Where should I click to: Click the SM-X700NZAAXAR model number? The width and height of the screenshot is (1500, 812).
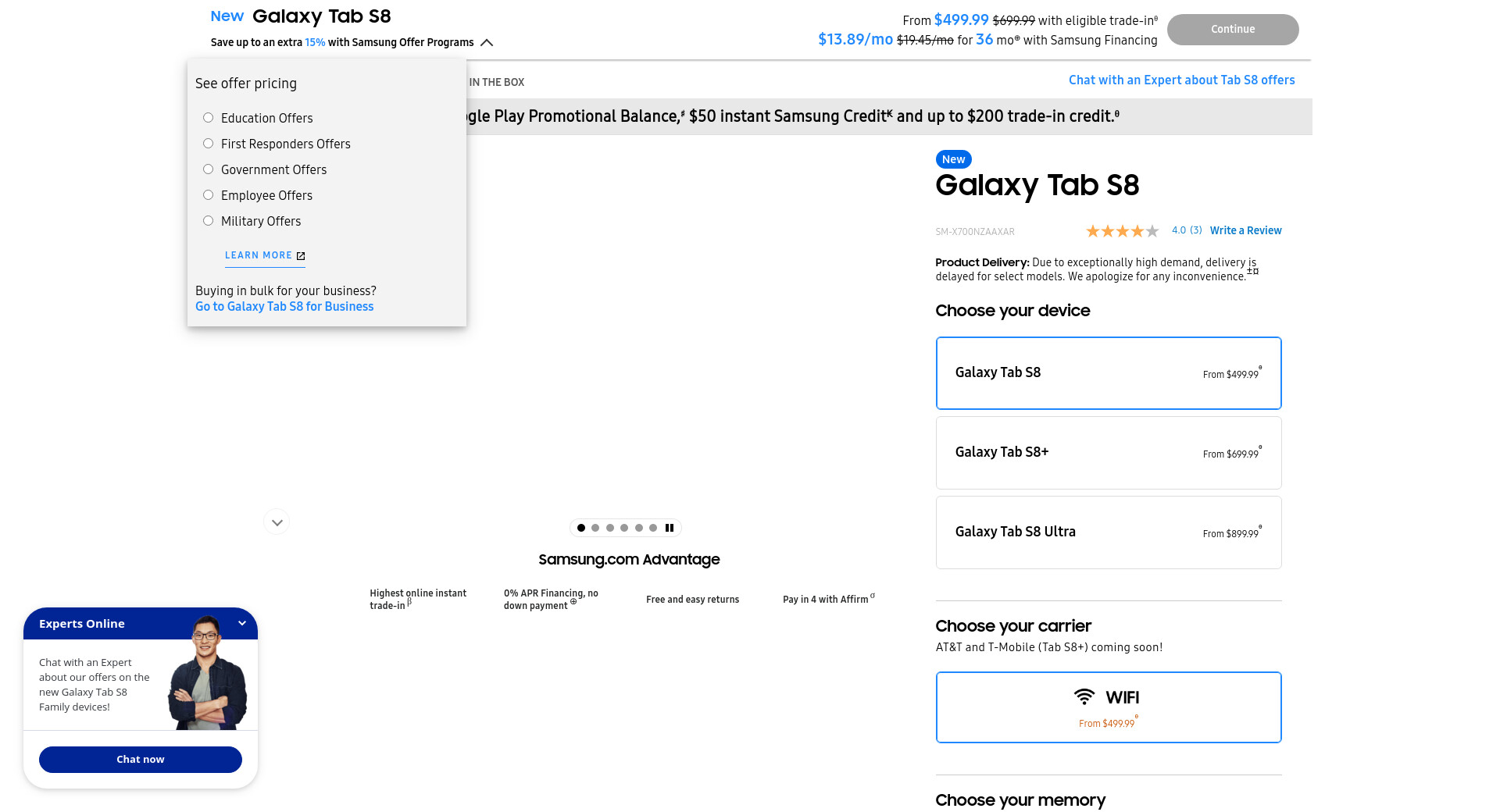click(x=975, y=232)
